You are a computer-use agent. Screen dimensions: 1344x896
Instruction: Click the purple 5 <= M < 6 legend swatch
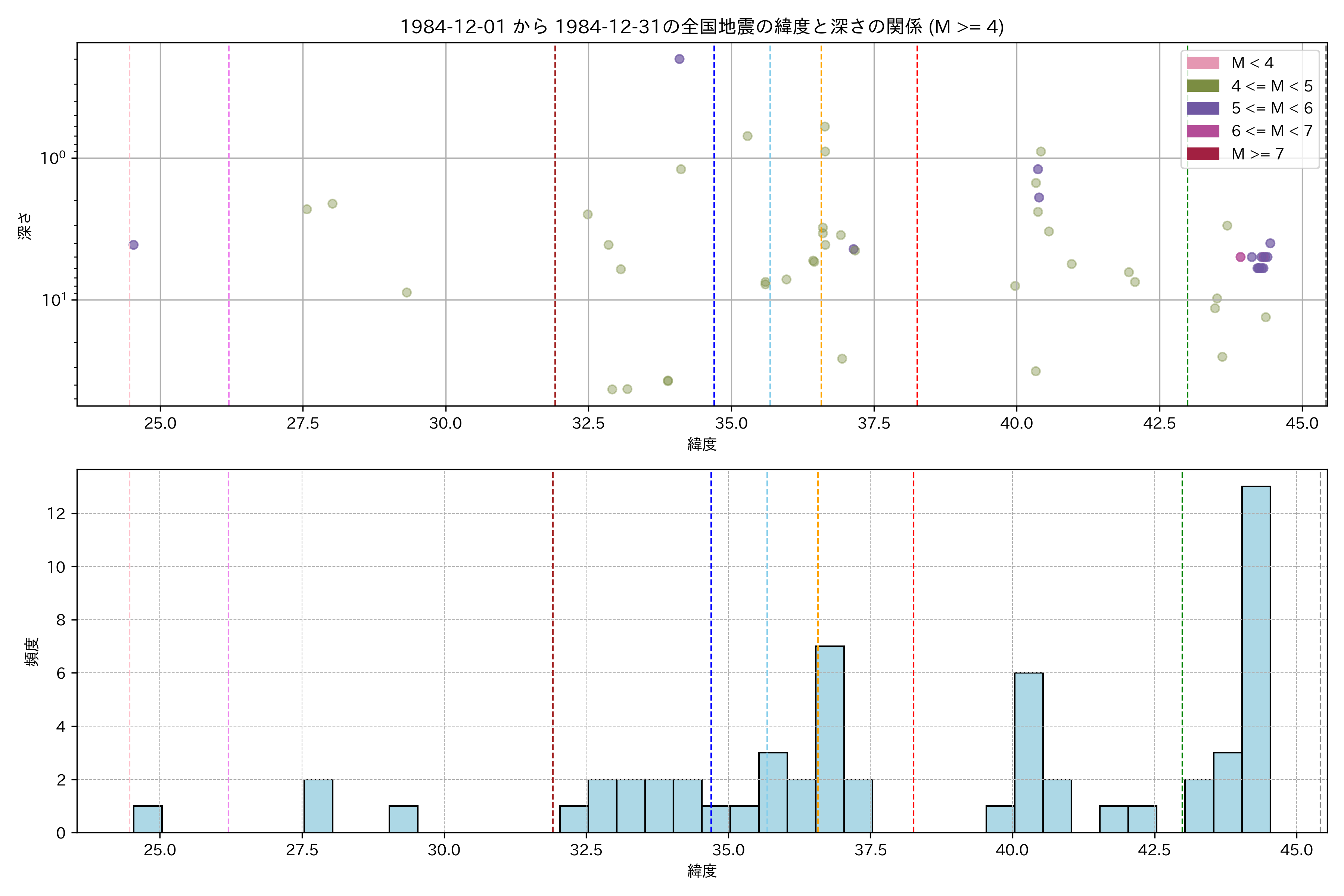[1203, 108]
